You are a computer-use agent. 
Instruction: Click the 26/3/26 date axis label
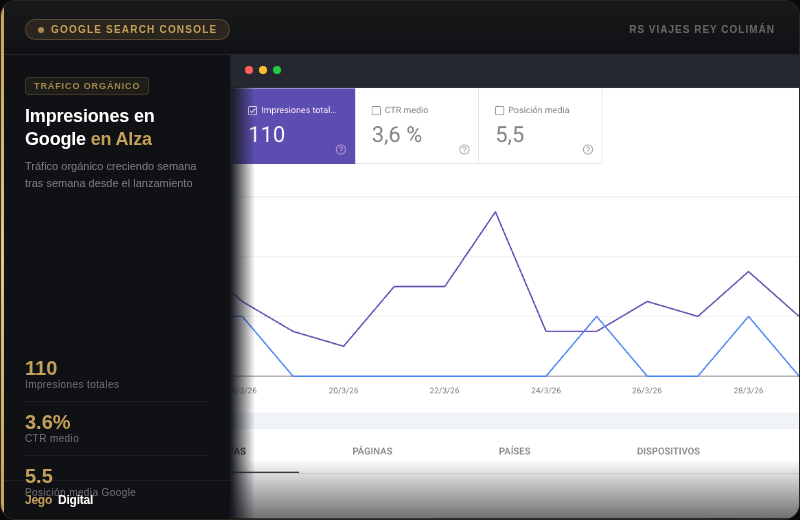647,390
